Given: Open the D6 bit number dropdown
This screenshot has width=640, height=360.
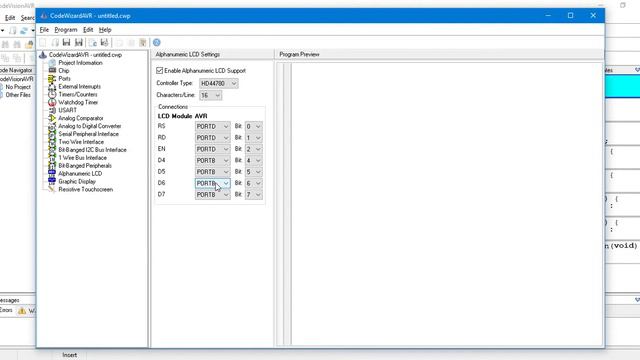Looking at the screenshot, I should click(x=253, y=183).
